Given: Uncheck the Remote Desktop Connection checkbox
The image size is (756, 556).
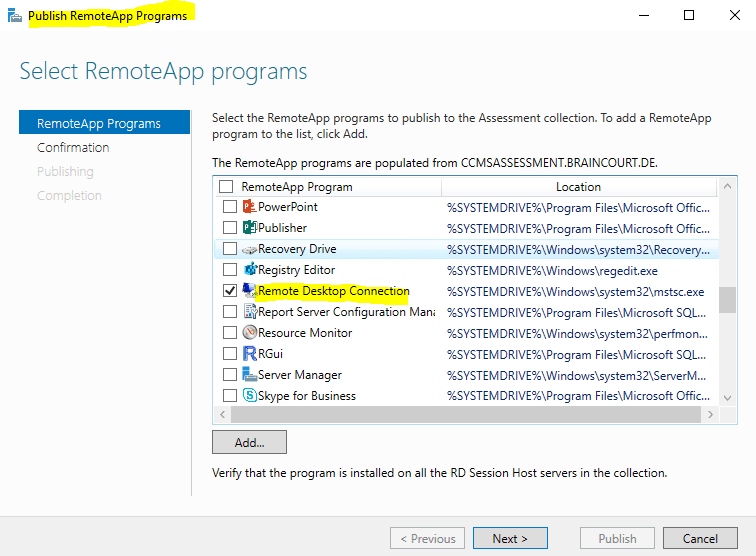Looking at the screenshot, I should point(230,291).
